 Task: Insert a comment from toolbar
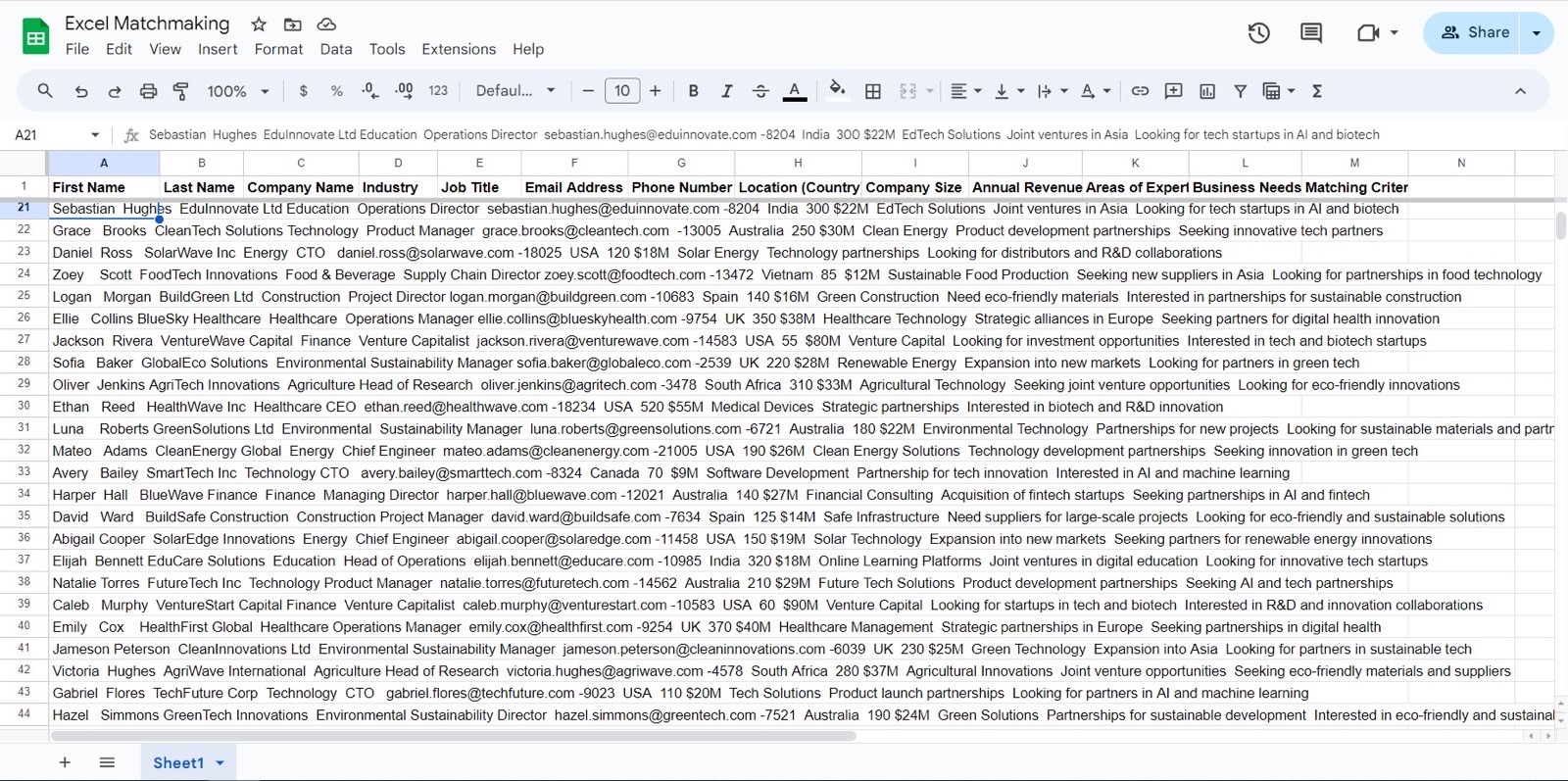(x=1173, y=91)
